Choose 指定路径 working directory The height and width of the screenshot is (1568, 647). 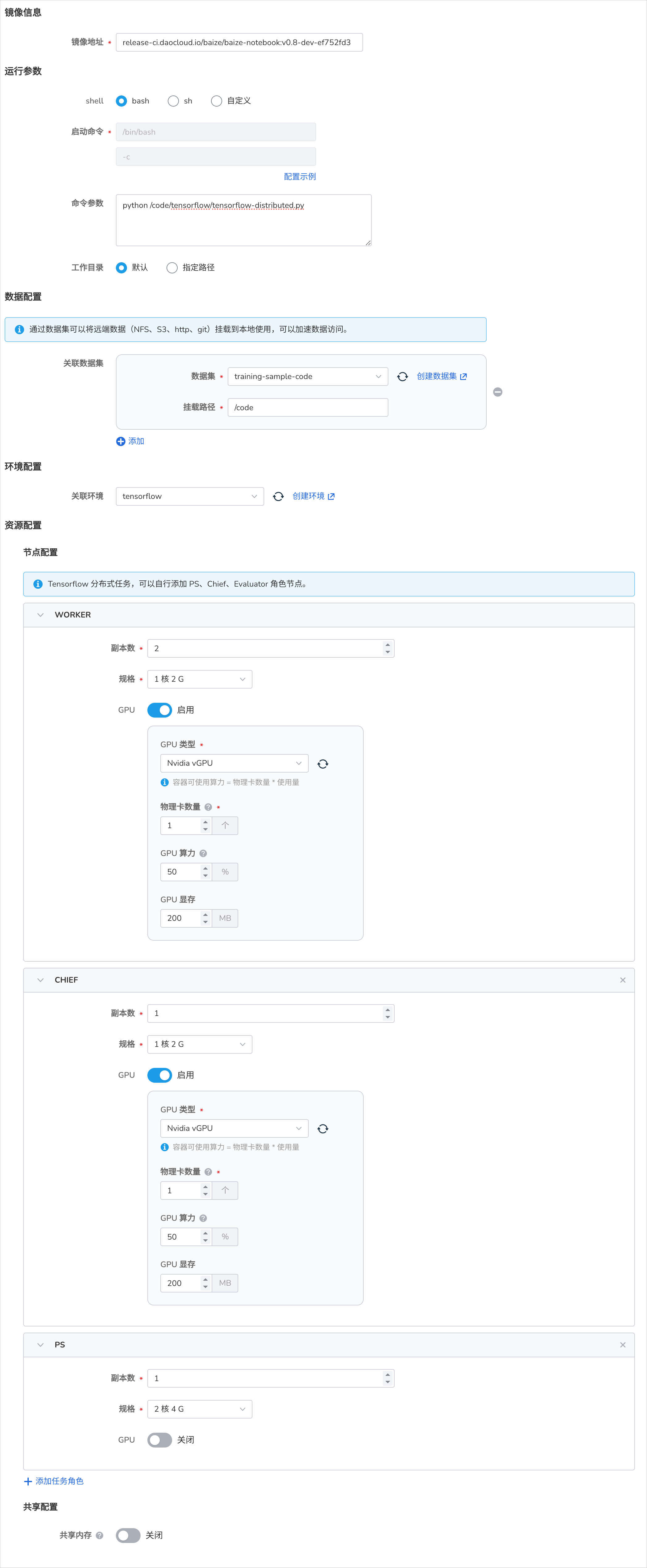click(172, 268)
